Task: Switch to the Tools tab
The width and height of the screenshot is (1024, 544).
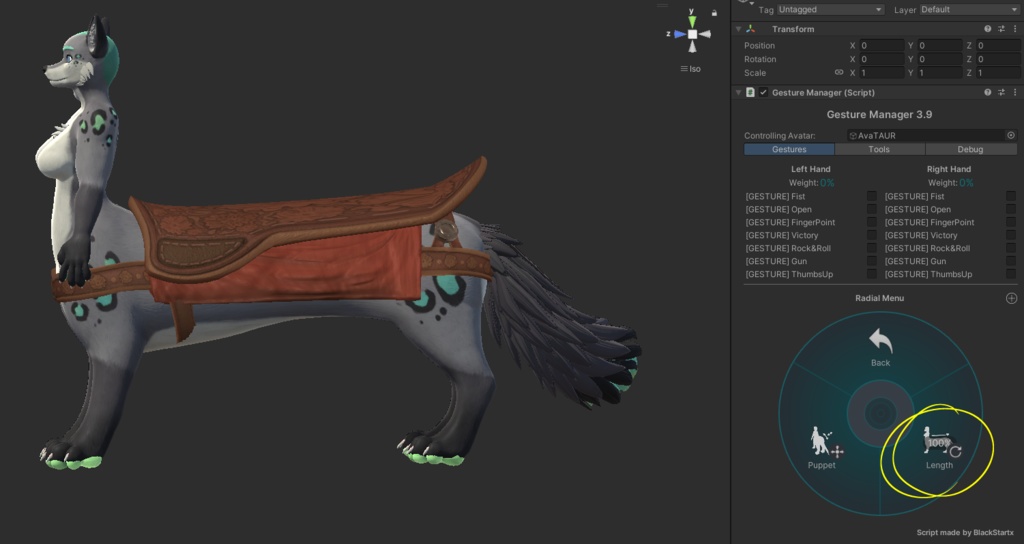Action: click(879, 149)
